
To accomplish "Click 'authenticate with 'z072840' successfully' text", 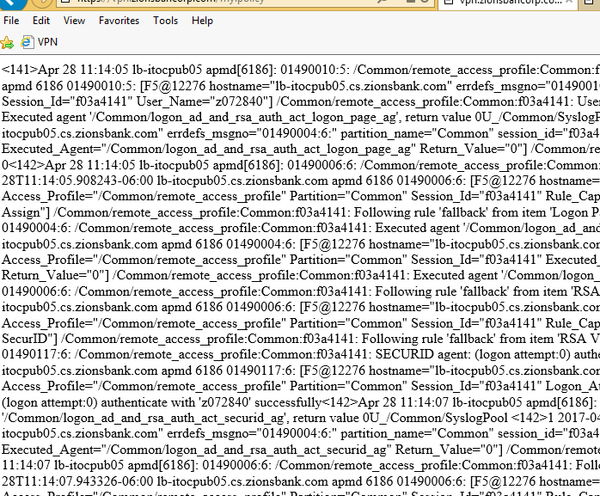I will (211, 402).
